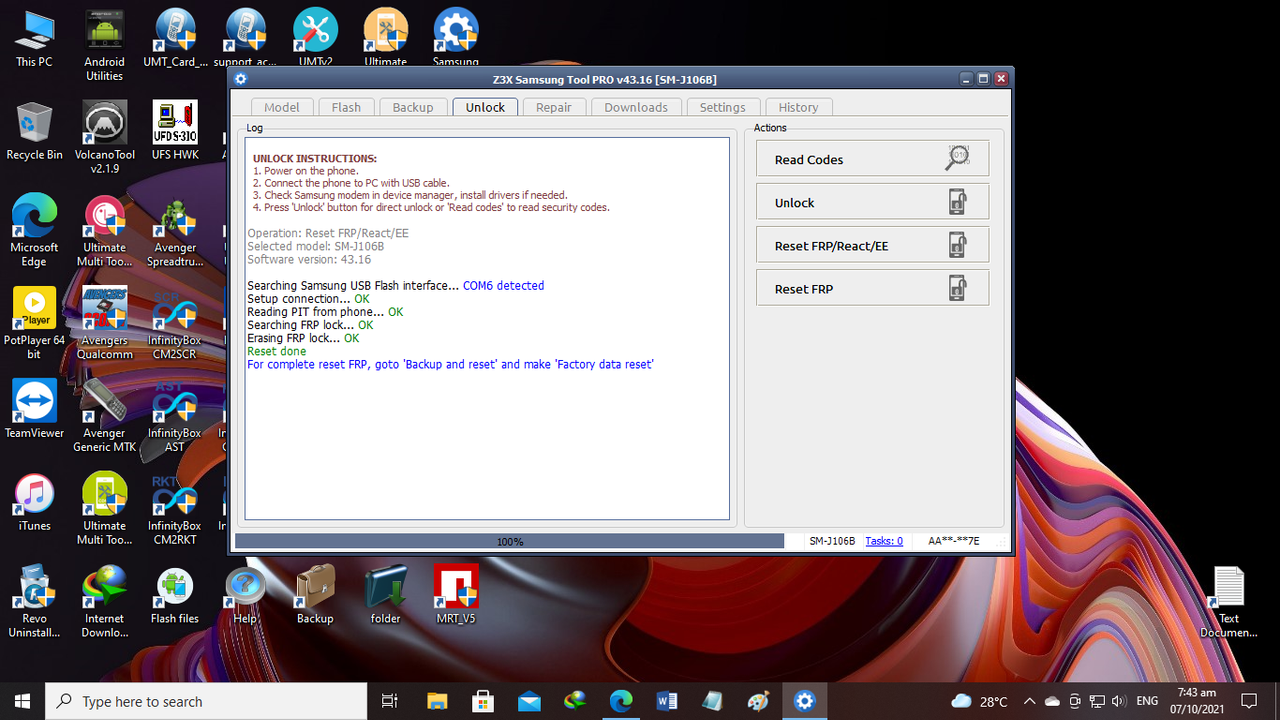Select the support_ac desktop shortcut
This screenshot has height=720, width=1280.
click(245, 39)
